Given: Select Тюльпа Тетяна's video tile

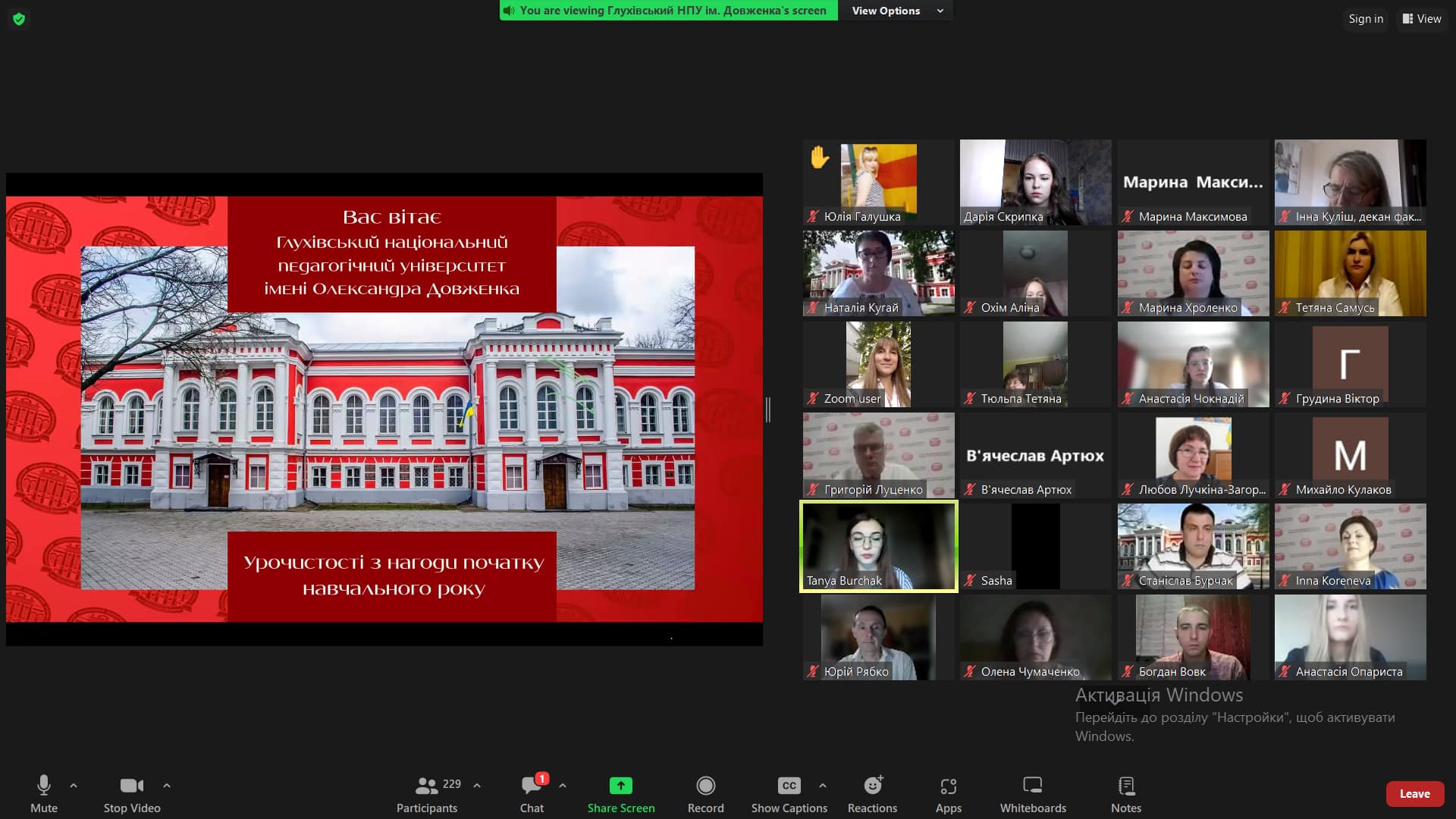Looking at the screenshot, I should click(x=1036, y=364).
